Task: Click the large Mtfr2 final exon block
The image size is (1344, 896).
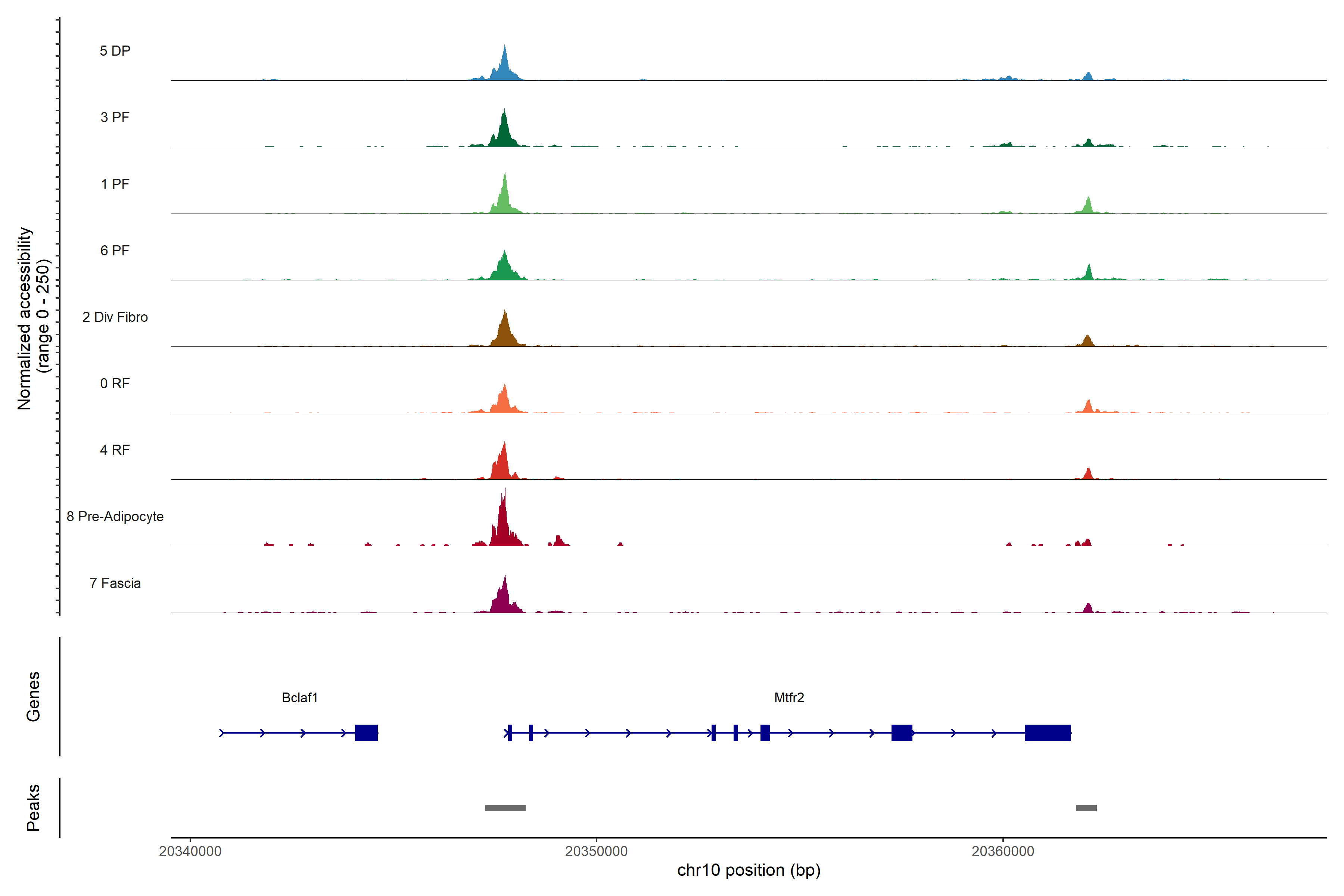Action: (x=1048, y=732)
